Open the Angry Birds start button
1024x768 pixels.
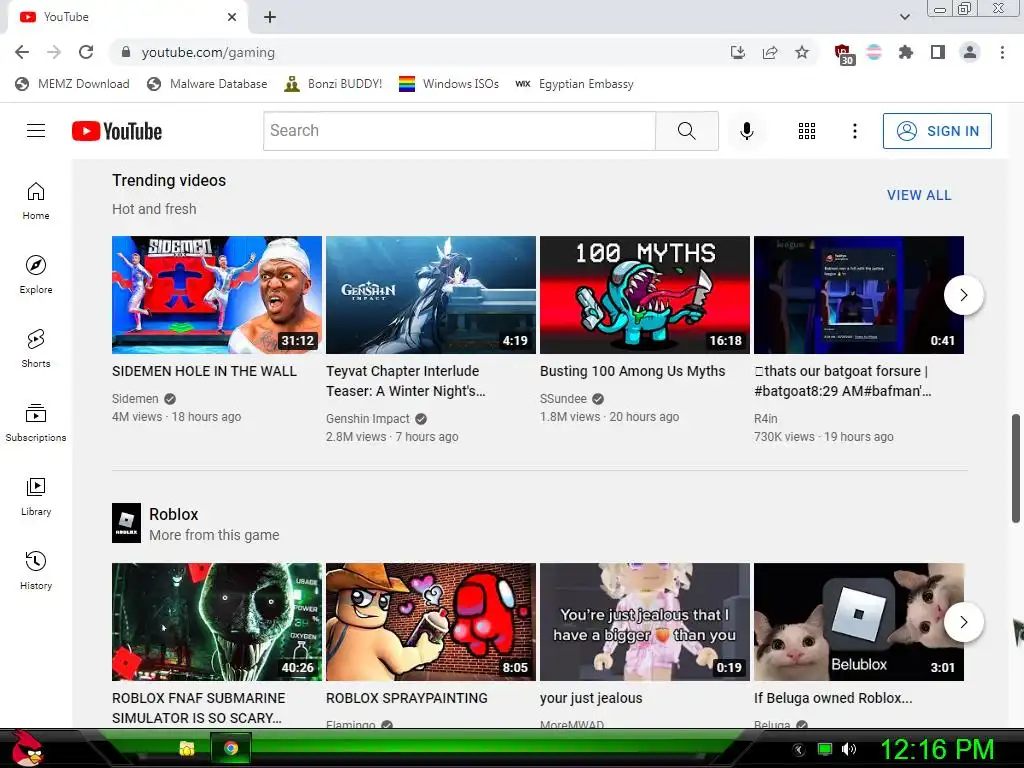[x=27, y=748]
